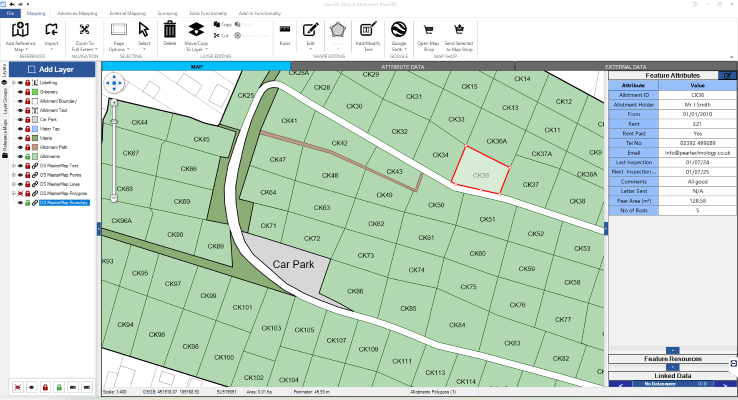The image size is (738, 400).
Task: Click the Greenery layer color swatch
Action: tap(35, 92)
